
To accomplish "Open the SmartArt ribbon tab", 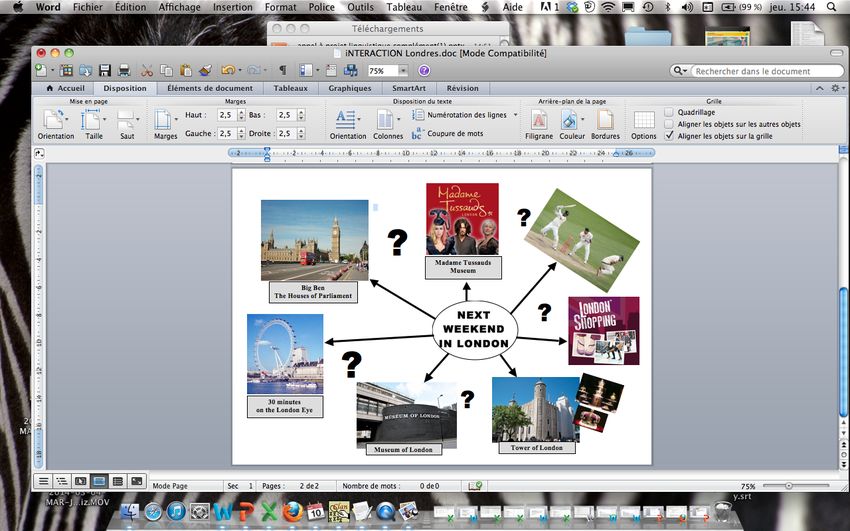I will click(409, 88).
